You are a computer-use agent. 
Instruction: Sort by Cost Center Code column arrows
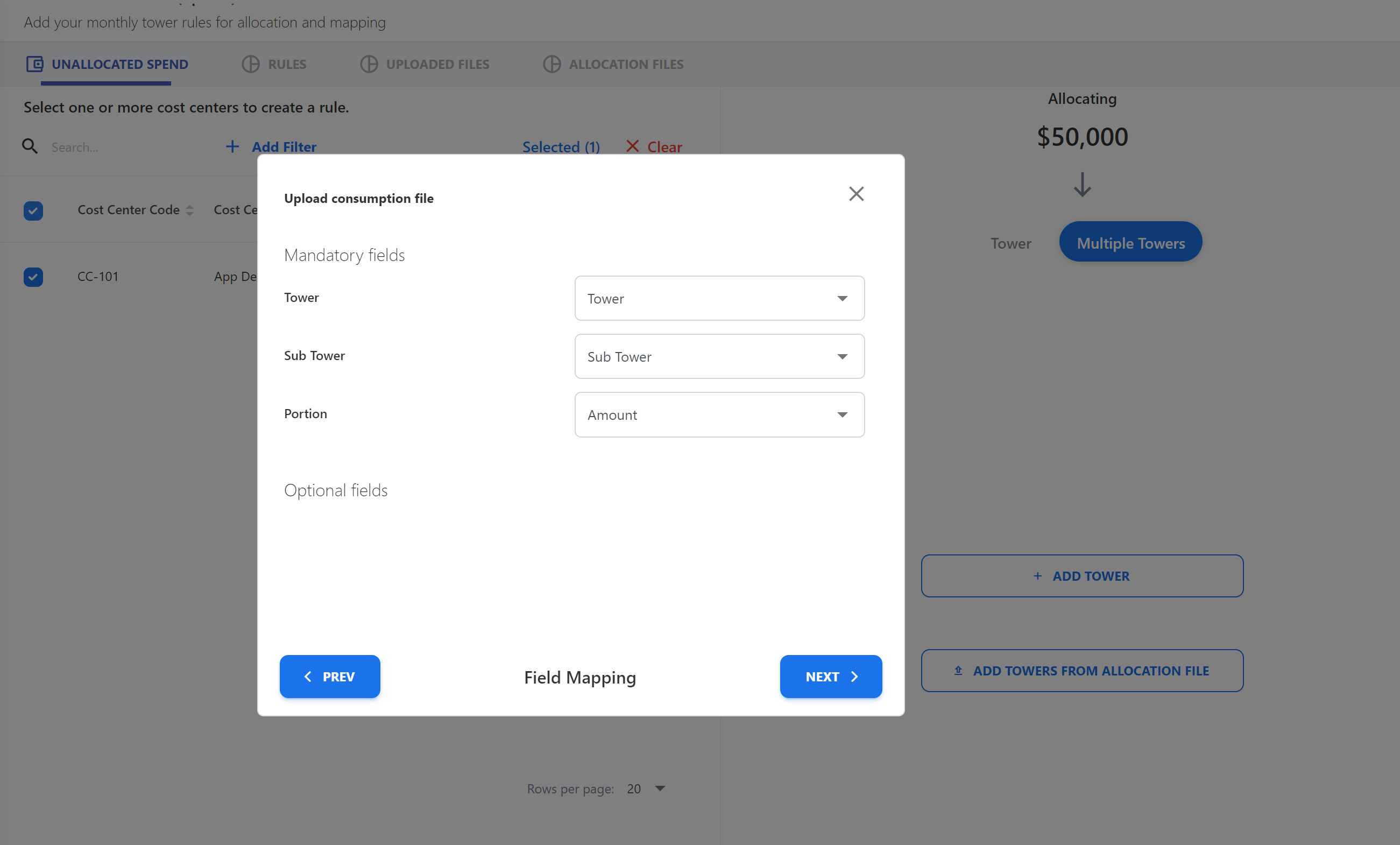190,210
